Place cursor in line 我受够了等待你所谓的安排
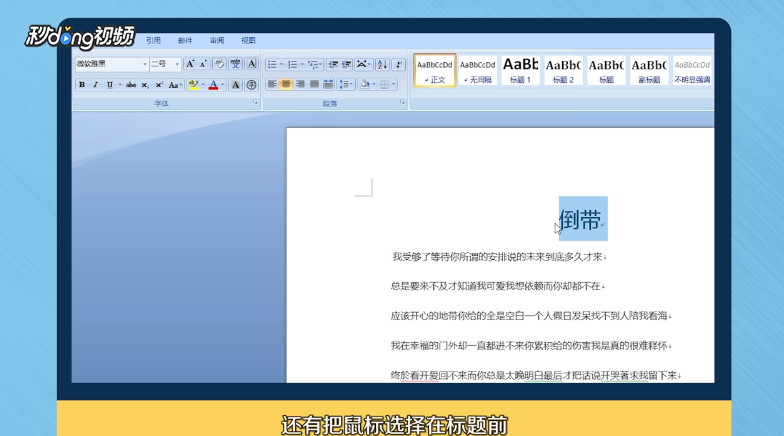 tap(498, 257)
